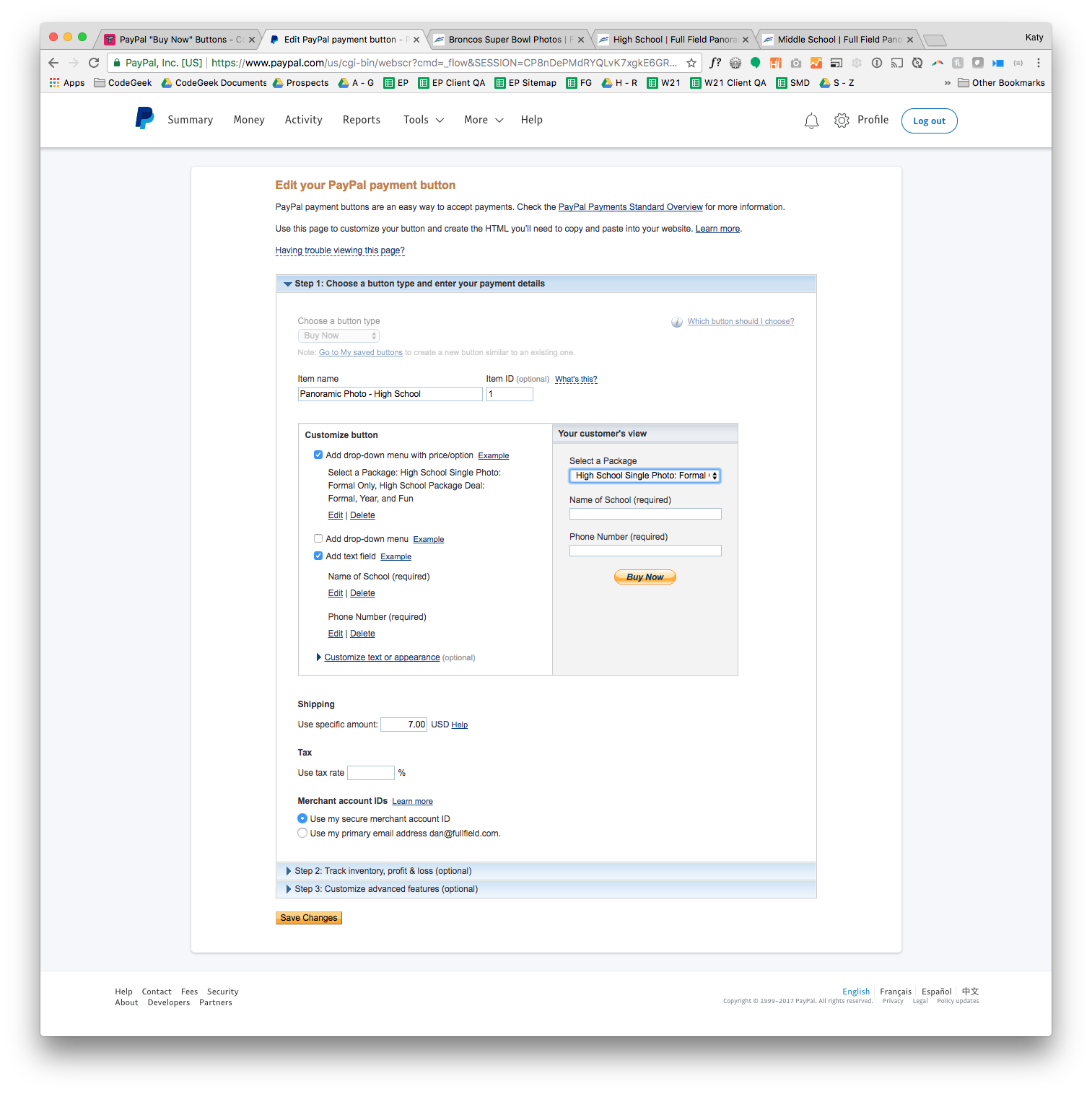
Task: Select Use my secure merchant account ID
Action: 302,818
